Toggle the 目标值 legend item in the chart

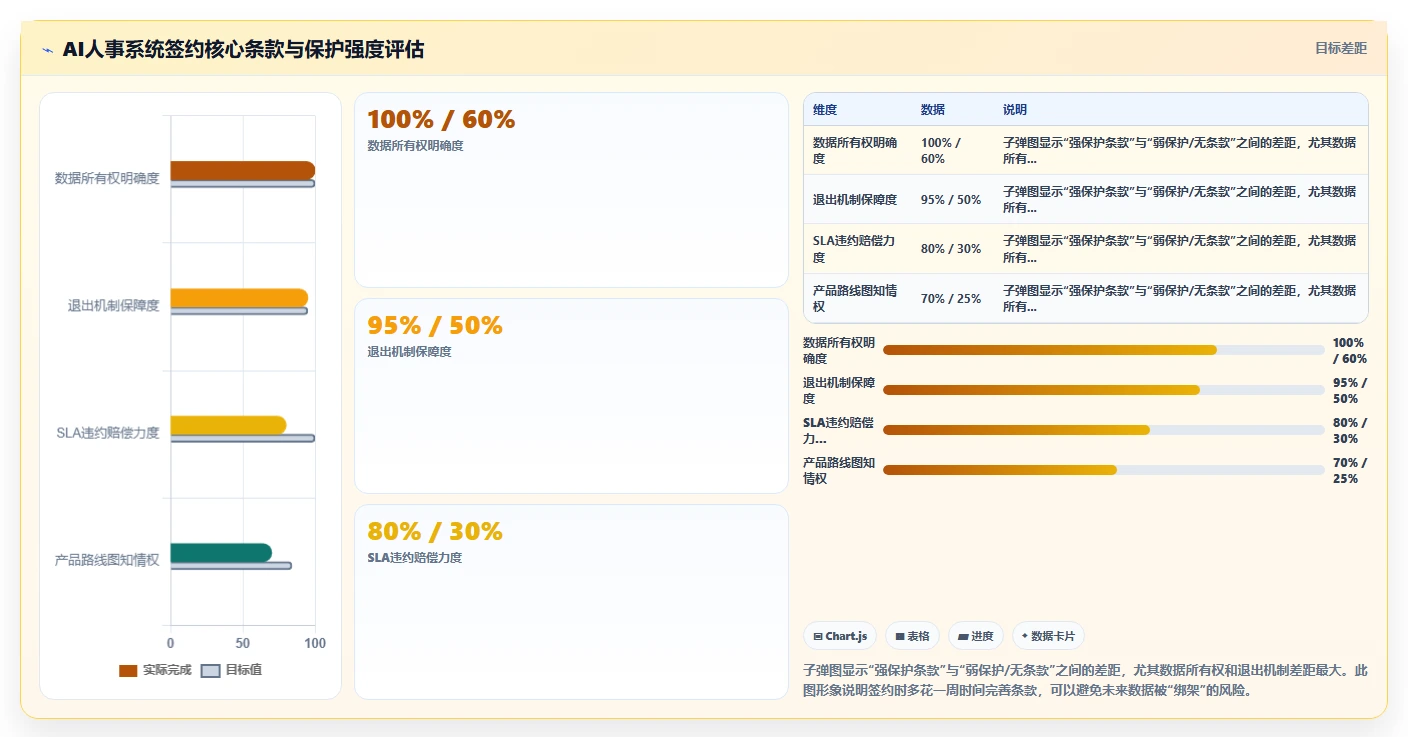pos(232,670)
